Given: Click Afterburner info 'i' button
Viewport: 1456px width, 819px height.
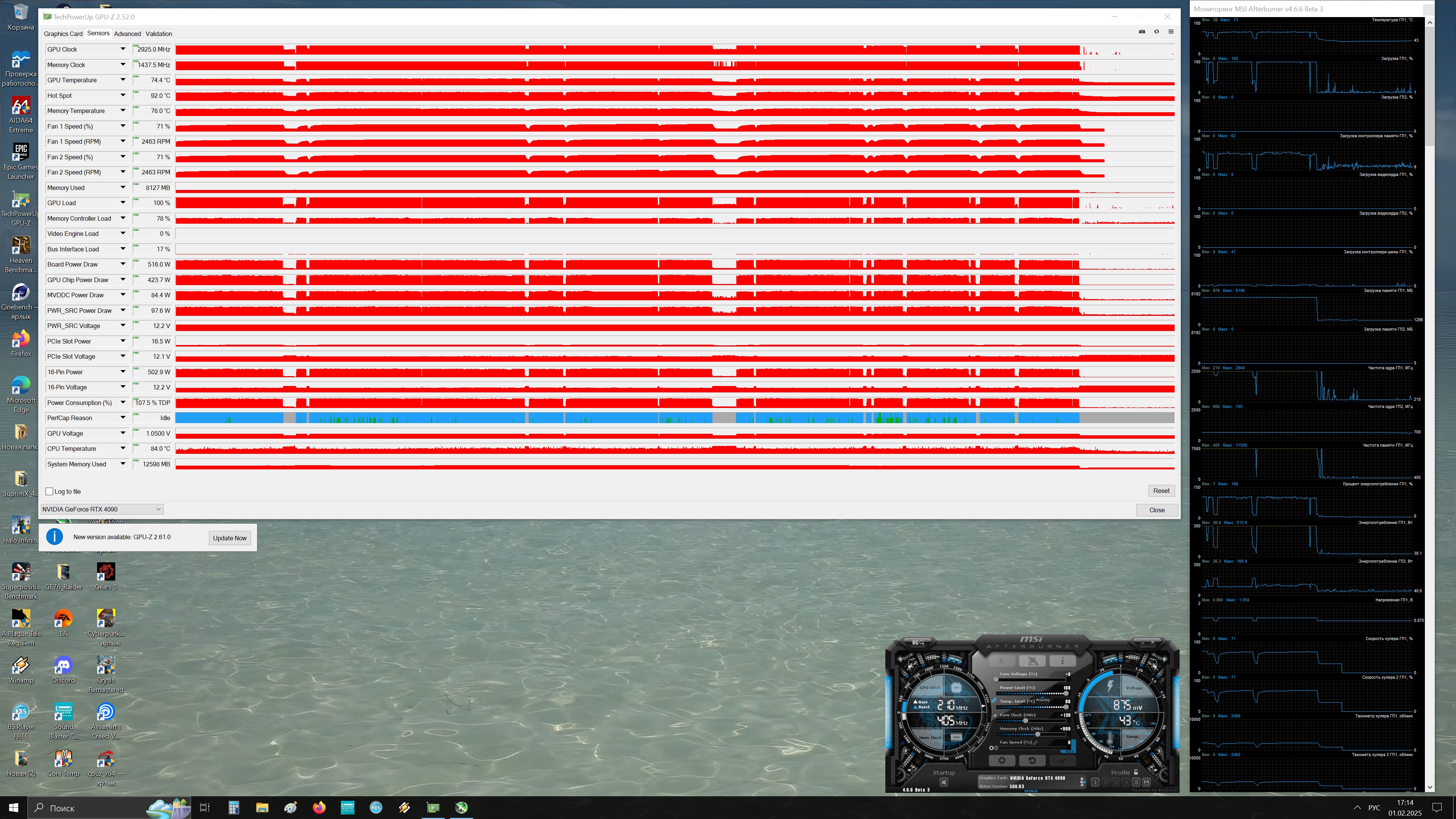Looking at the screenshot, I should click(x=1062, y=661).
